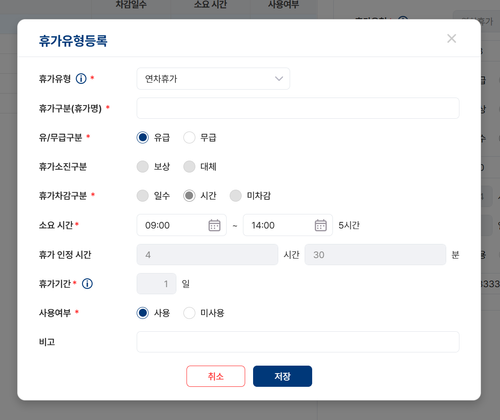The image size is (500, 420).
Task: Click the 휴가기간 days field showing 1
Action: tap(156, 284)
